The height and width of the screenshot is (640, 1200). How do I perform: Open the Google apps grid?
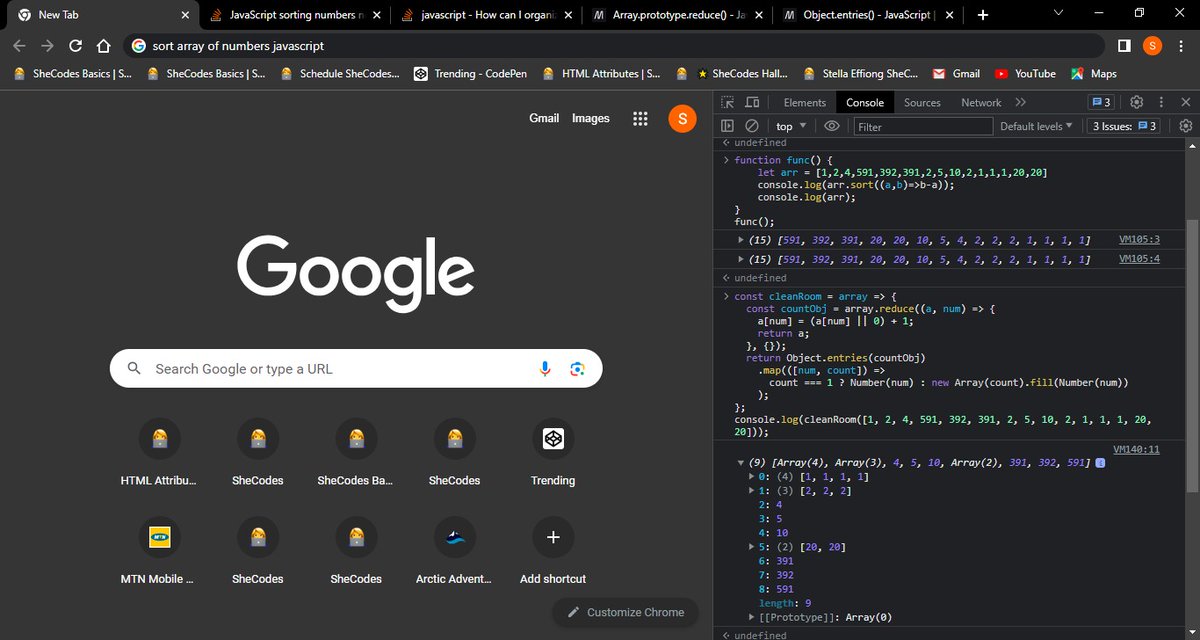pos(641,118)
